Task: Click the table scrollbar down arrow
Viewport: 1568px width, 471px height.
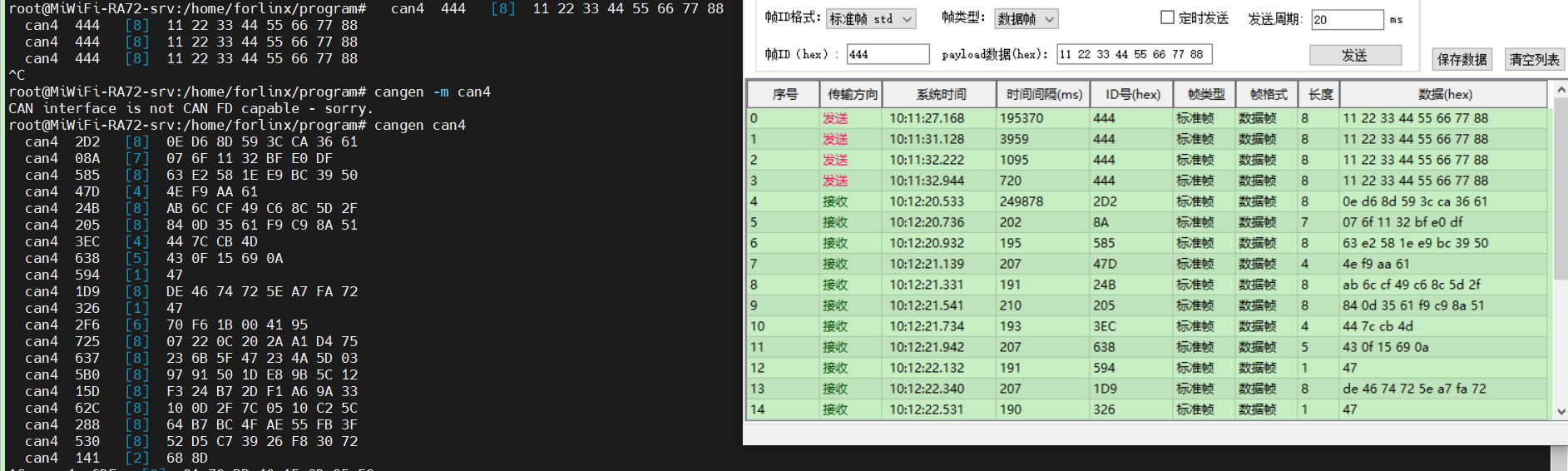Action: point(1561,411)
